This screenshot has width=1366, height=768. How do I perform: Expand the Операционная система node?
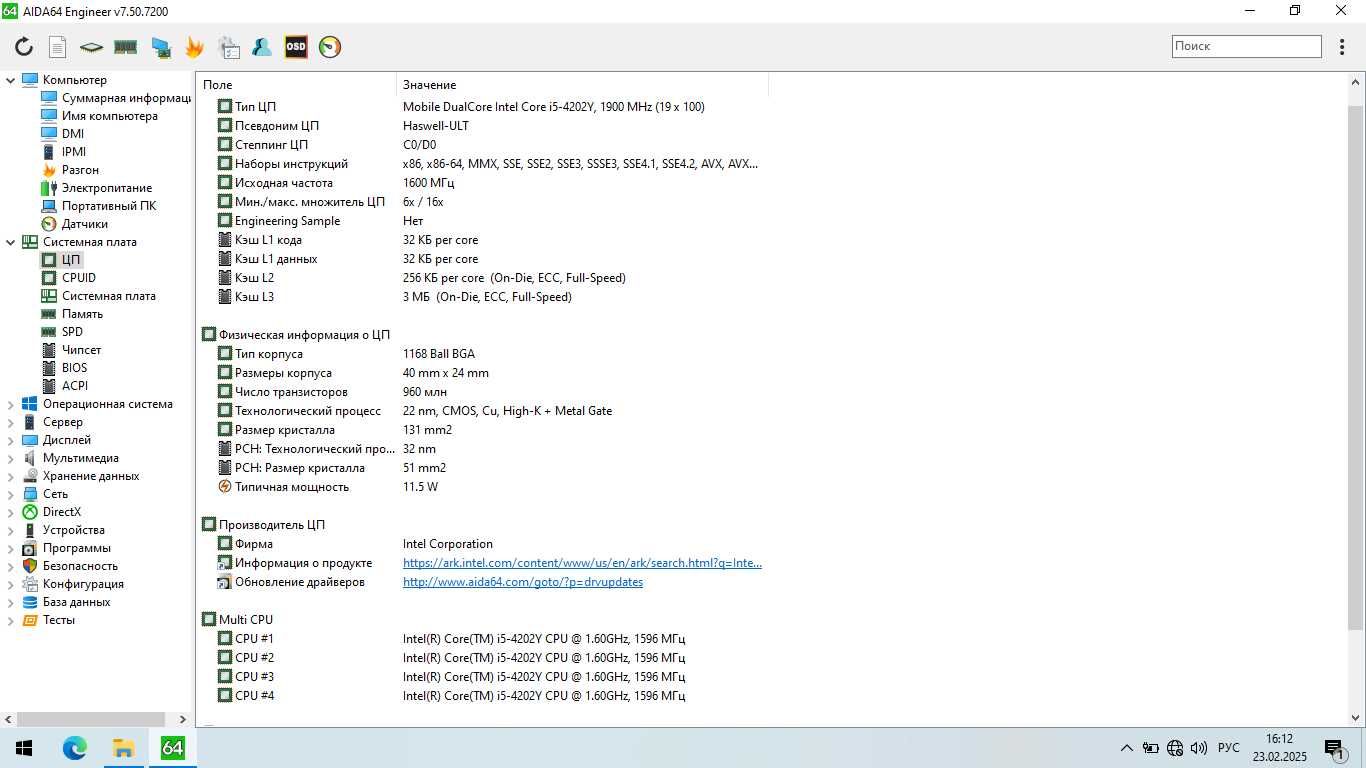click(x=11, y=404)
